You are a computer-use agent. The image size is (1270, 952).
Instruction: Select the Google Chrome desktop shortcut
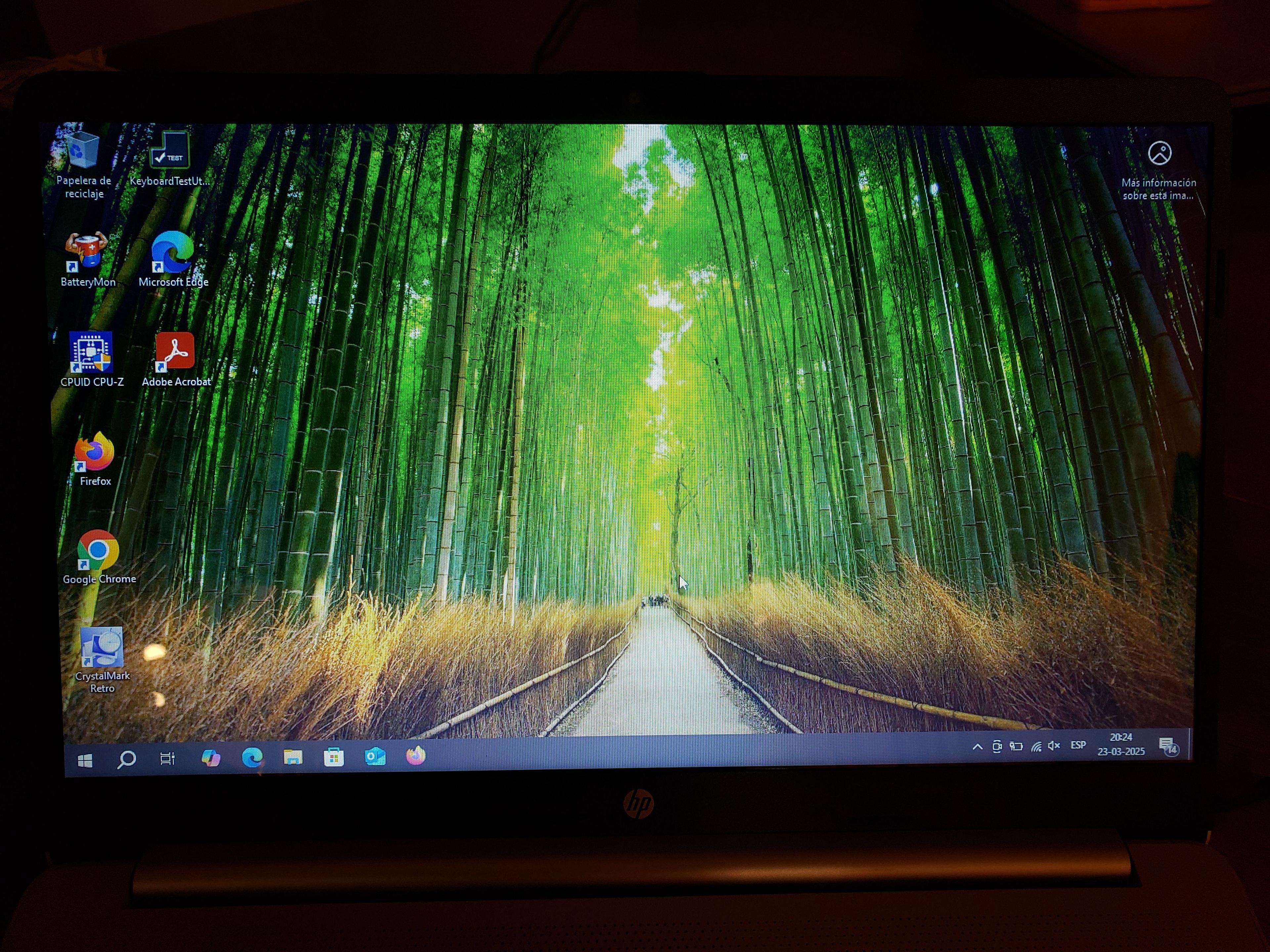point(98,550)
